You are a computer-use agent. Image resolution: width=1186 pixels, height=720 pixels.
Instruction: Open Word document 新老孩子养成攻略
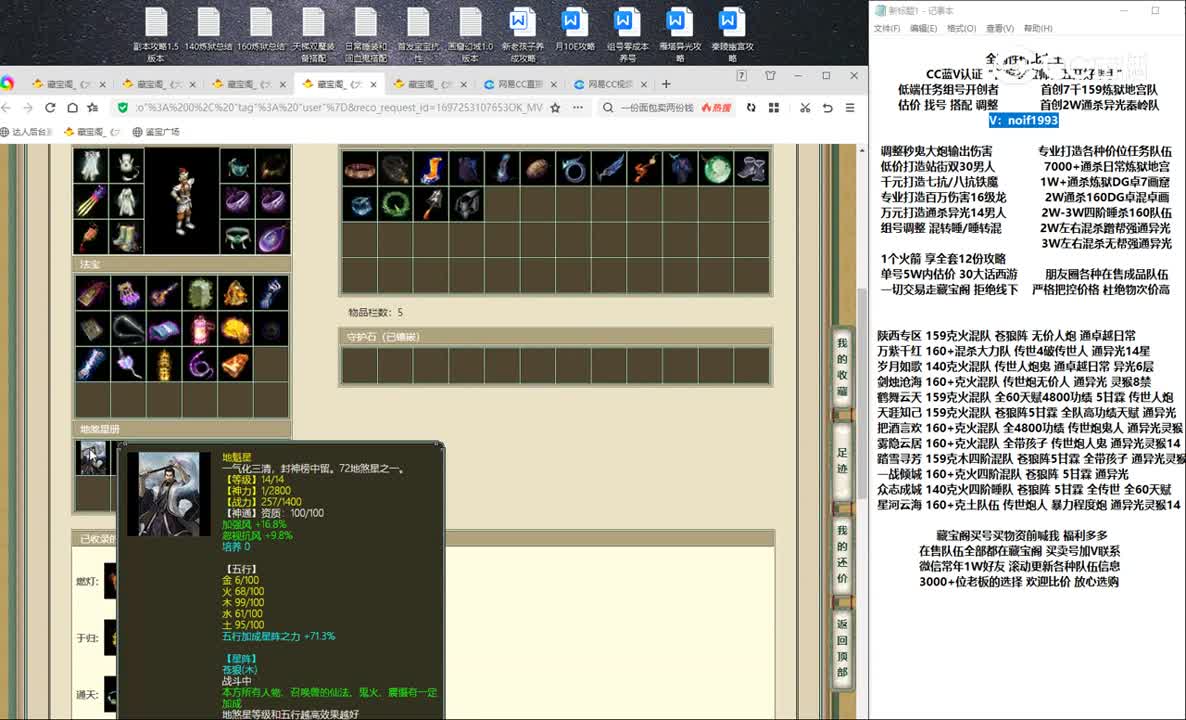click(x=522, y=34)
